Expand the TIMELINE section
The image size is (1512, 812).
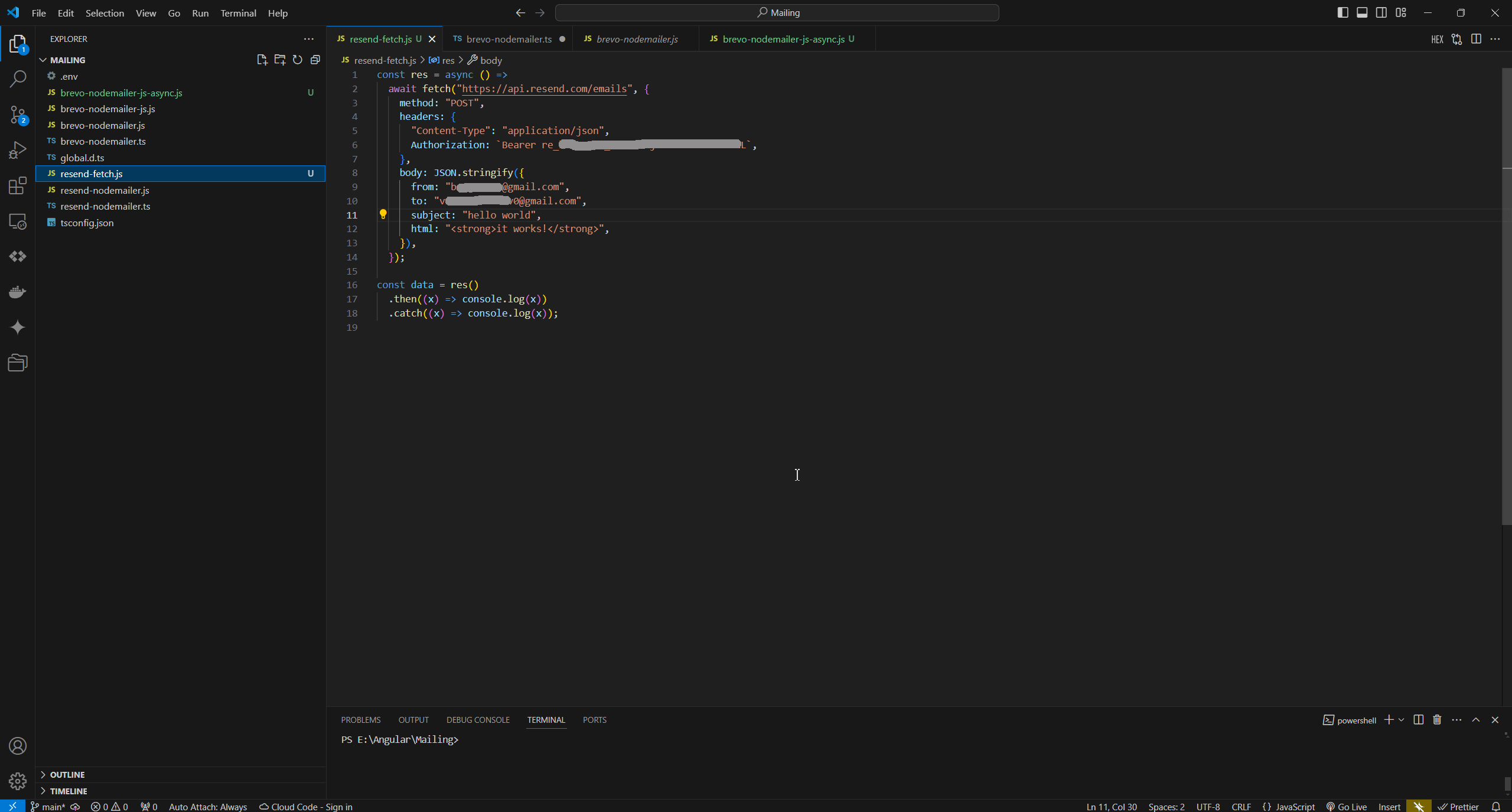[x=69, y=791]
